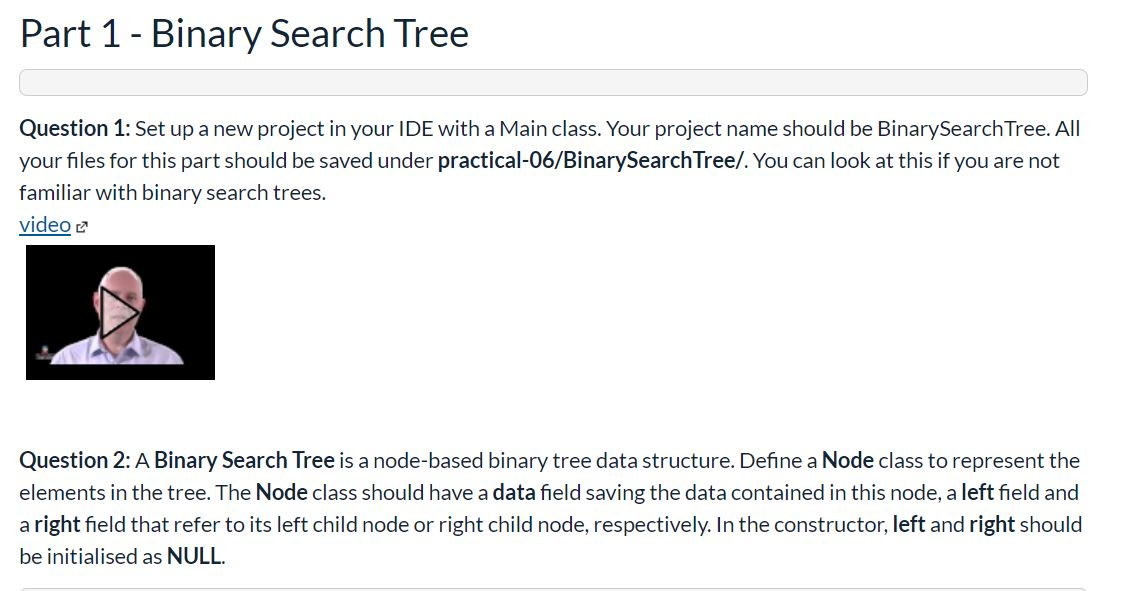The image size is (1135, 591).
Task: Select the bold "data" field text
Action: pos(512,492)
